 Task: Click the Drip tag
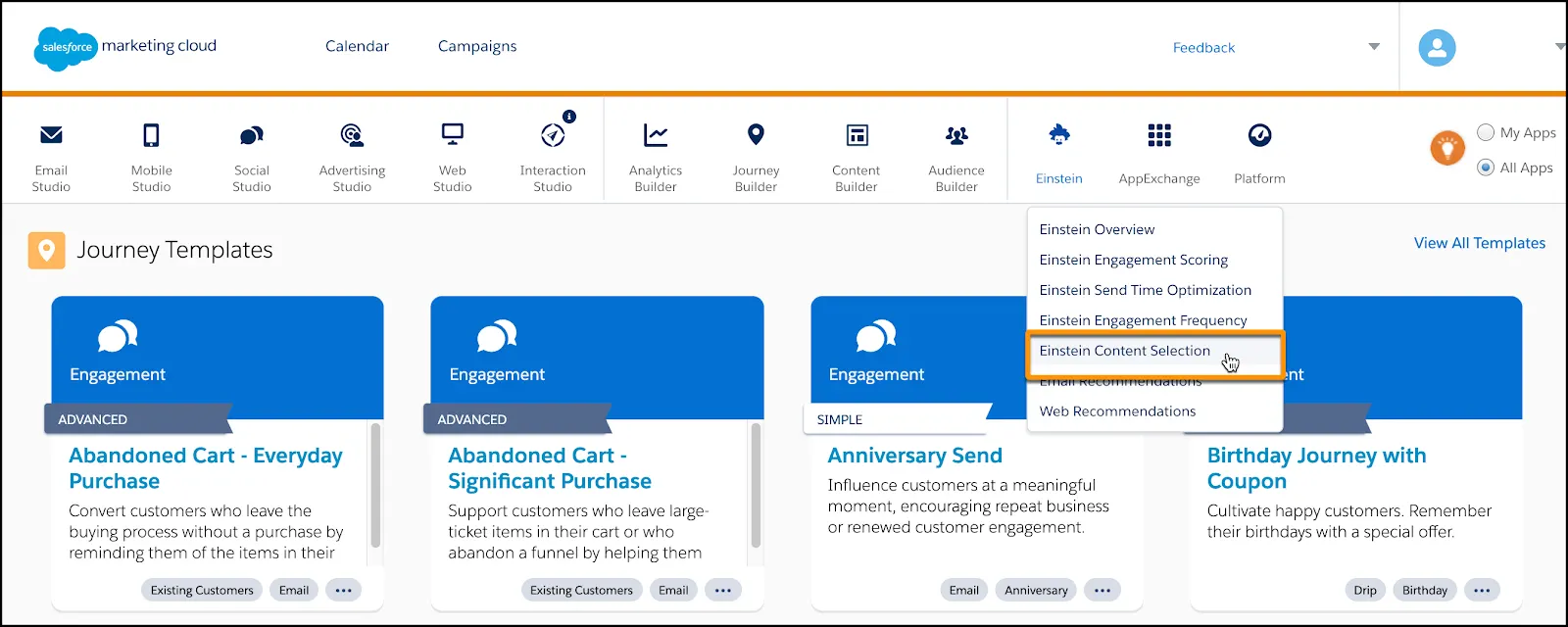point(1365,590)
